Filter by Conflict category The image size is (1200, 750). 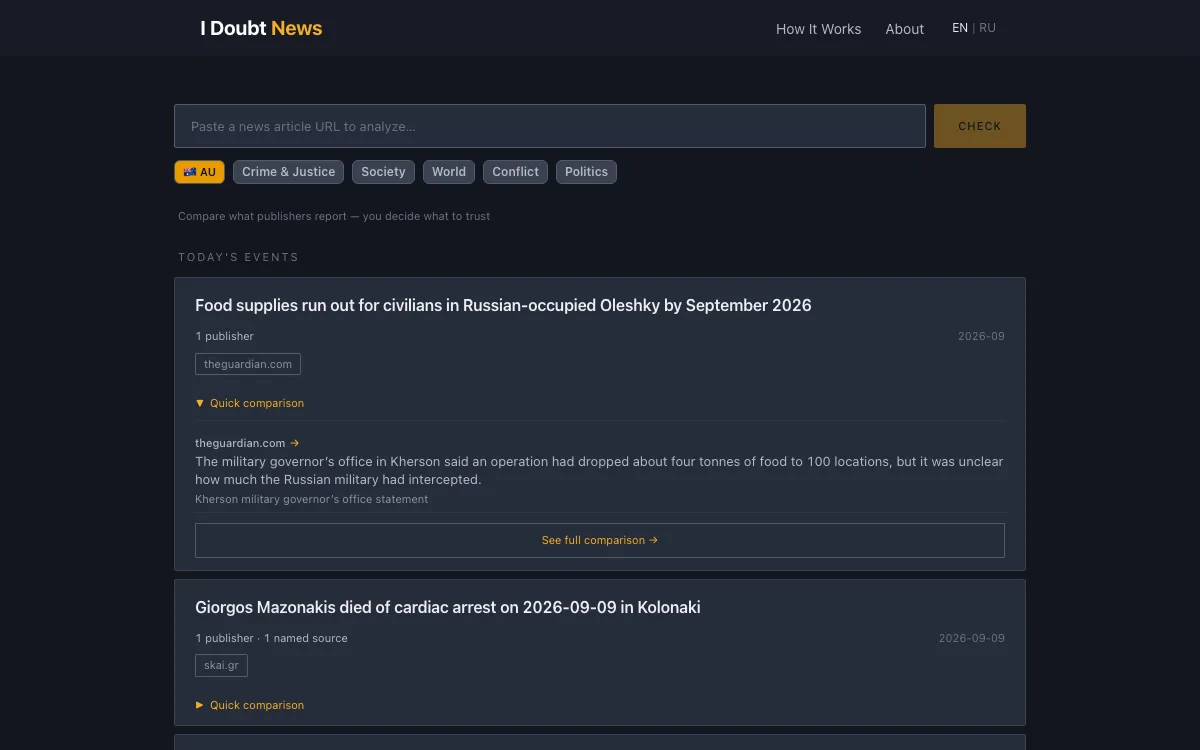pos(515,172)
